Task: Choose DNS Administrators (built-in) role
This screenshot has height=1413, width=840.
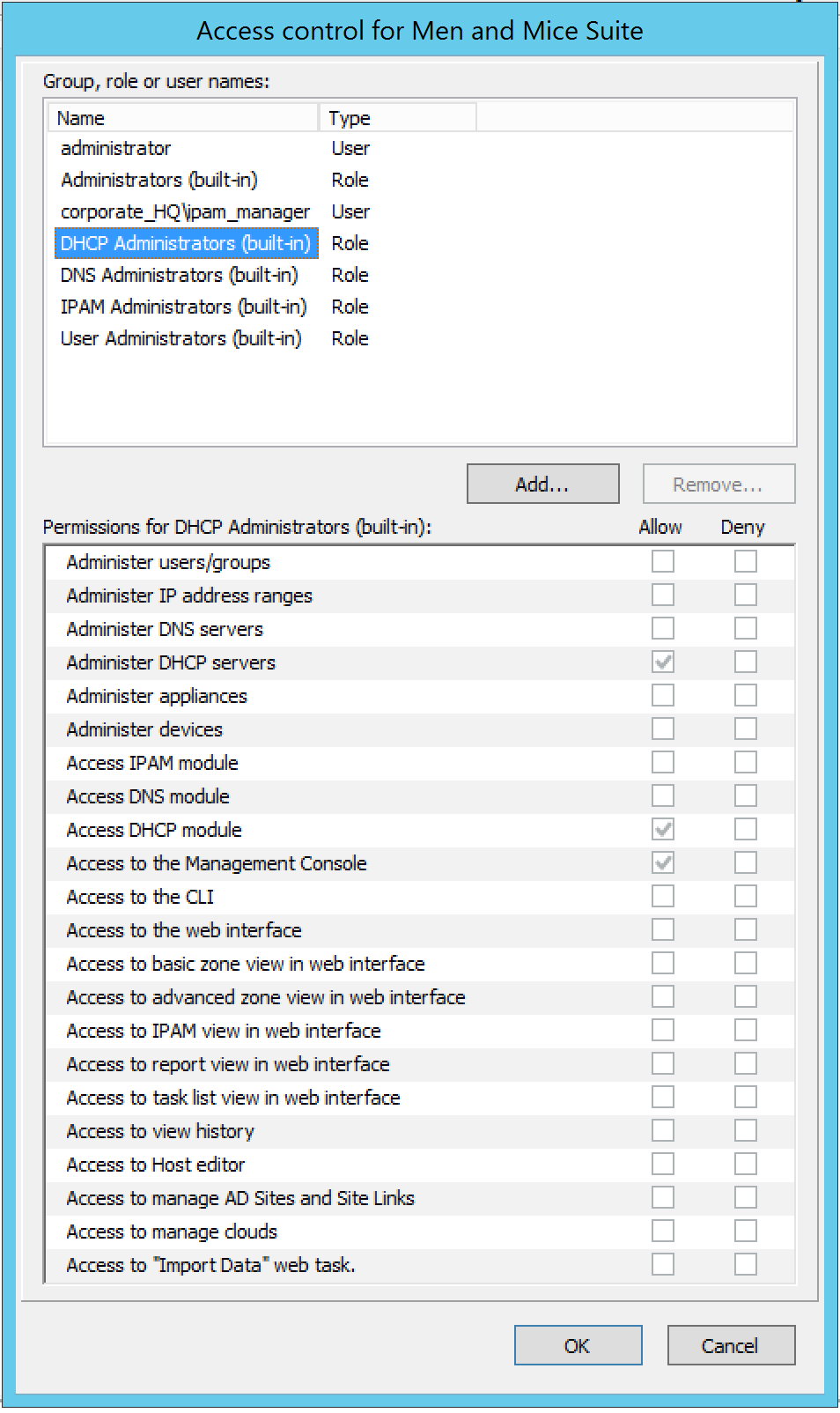Action: point(179,275)
